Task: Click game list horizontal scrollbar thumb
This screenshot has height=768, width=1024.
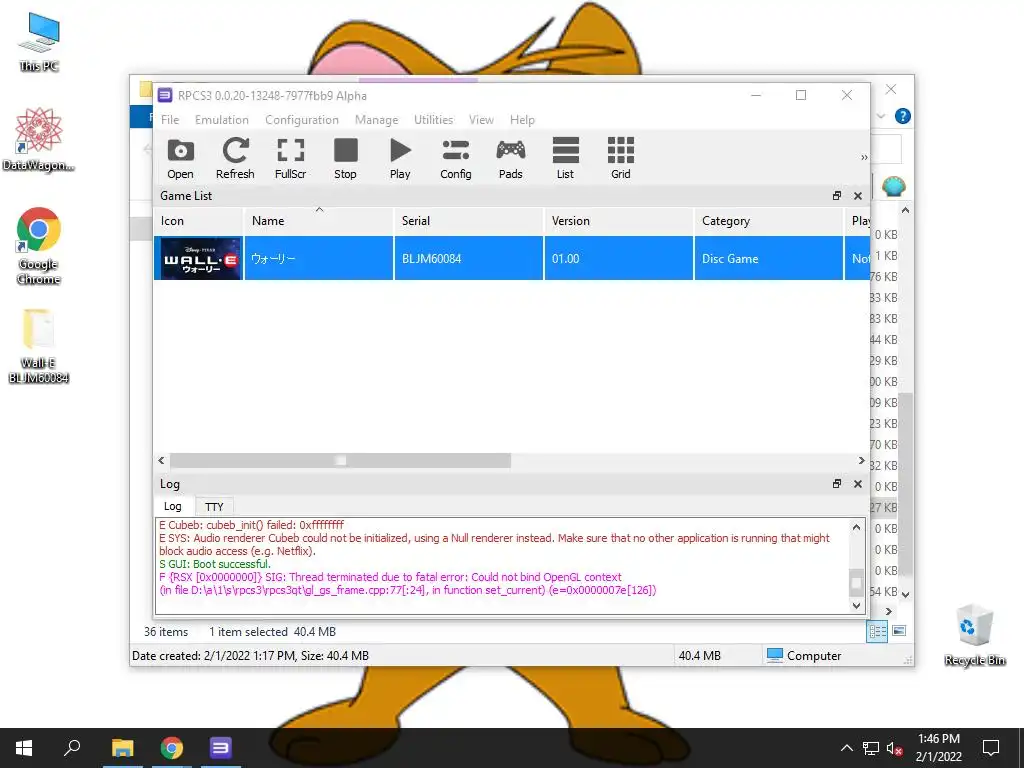Action: (340, 460)
